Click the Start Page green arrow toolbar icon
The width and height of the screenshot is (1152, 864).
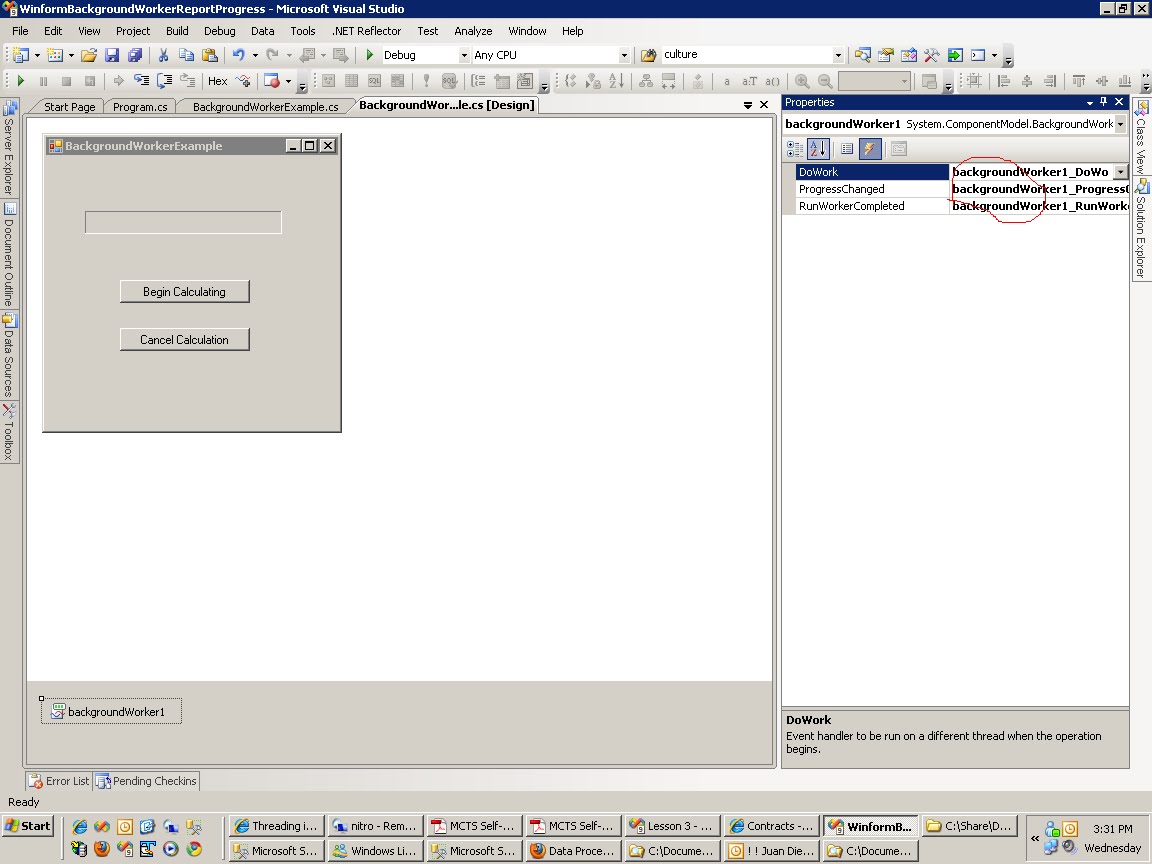tap(954, 55)
